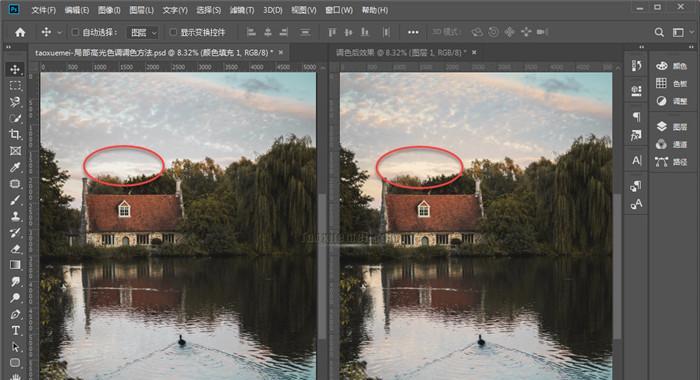Select the Pen tool
The image size is (700, 380).
click(15, 314)
